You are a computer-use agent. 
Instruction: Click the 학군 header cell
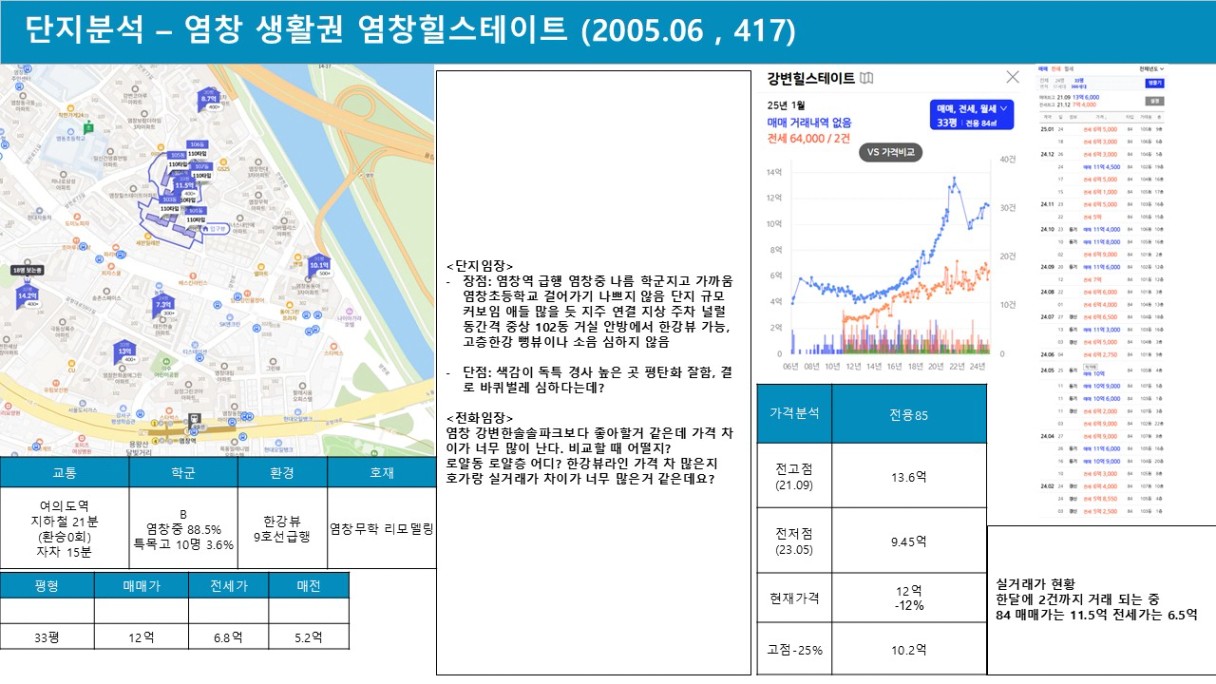pyautogui.click(x=183, y=472)
